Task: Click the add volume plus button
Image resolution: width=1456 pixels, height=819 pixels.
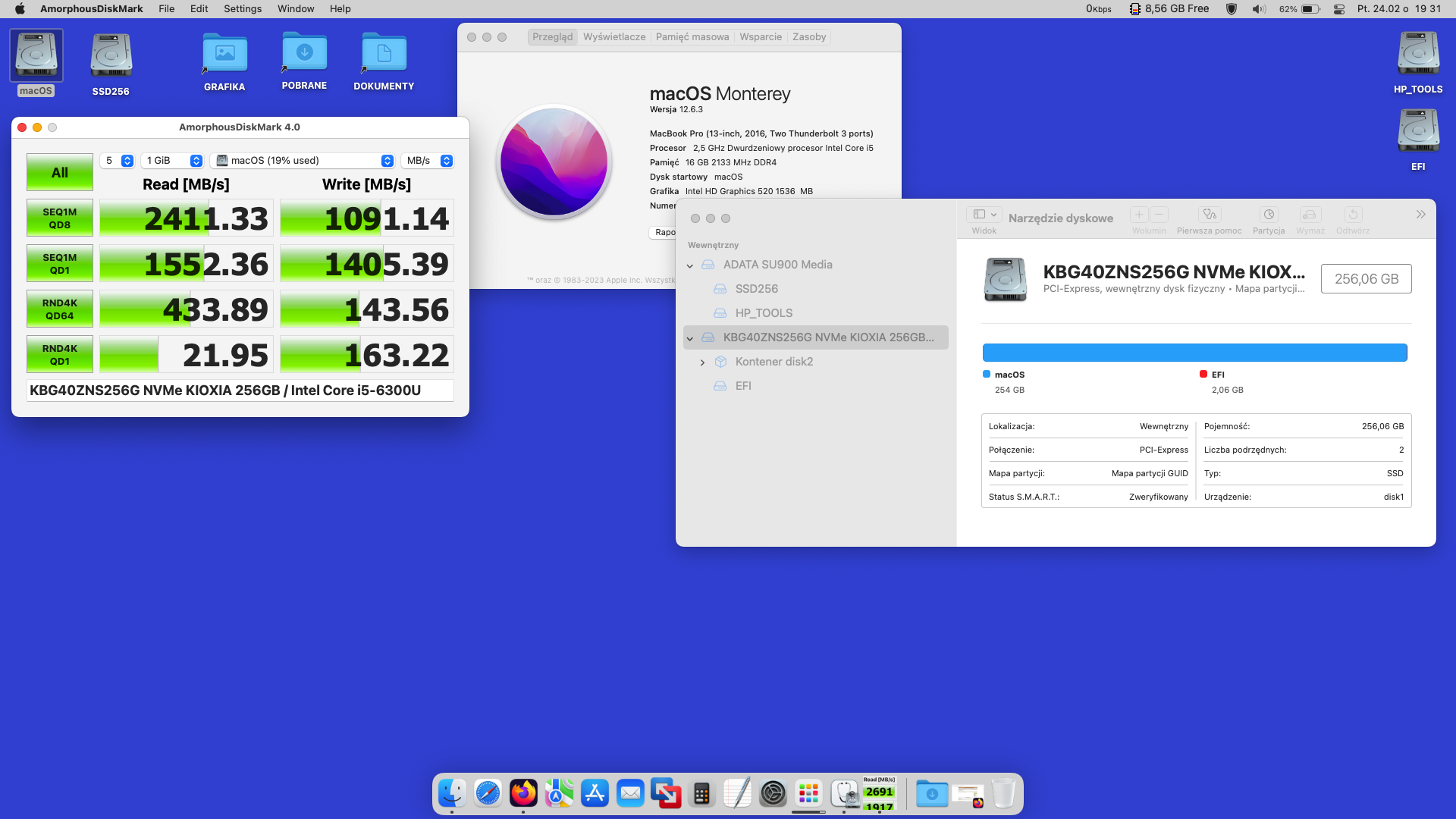Action: [x=1139, y=215]
